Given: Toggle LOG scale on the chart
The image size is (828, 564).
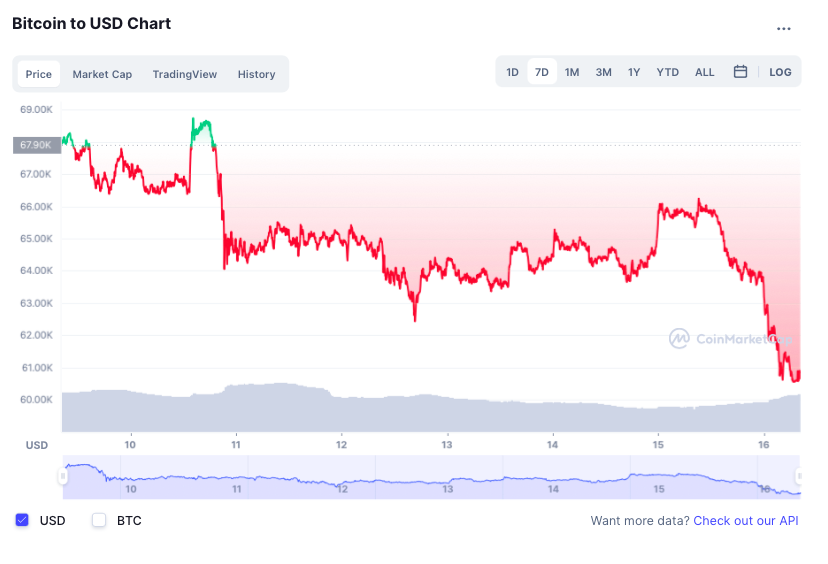Looking at the screenshot, I should pyautogui.click(x=780, y=72).
